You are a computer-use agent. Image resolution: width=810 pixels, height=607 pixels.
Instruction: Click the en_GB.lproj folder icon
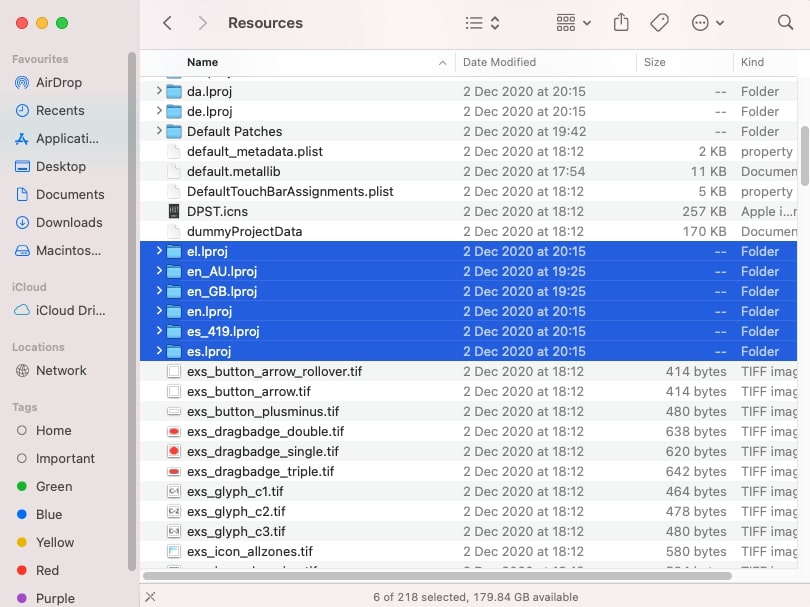tap(174, 291)
